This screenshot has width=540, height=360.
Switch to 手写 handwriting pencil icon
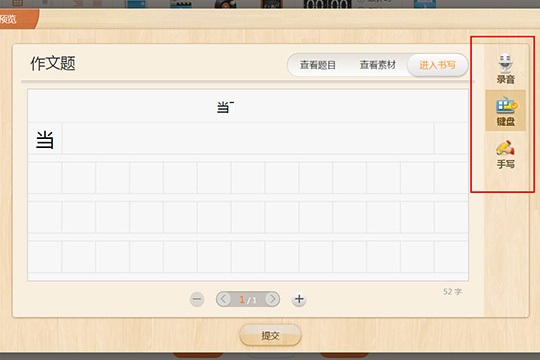(x=505, y=154)
